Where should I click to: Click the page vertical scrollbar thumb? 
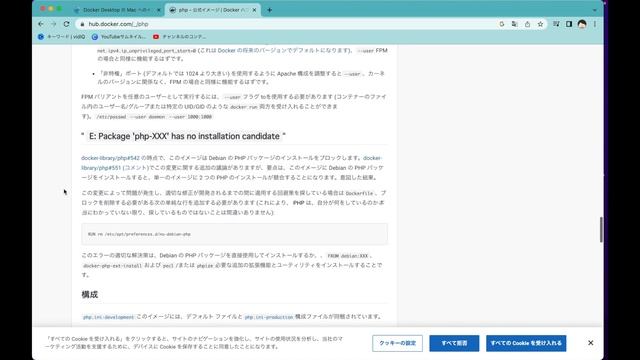point(601,229)
